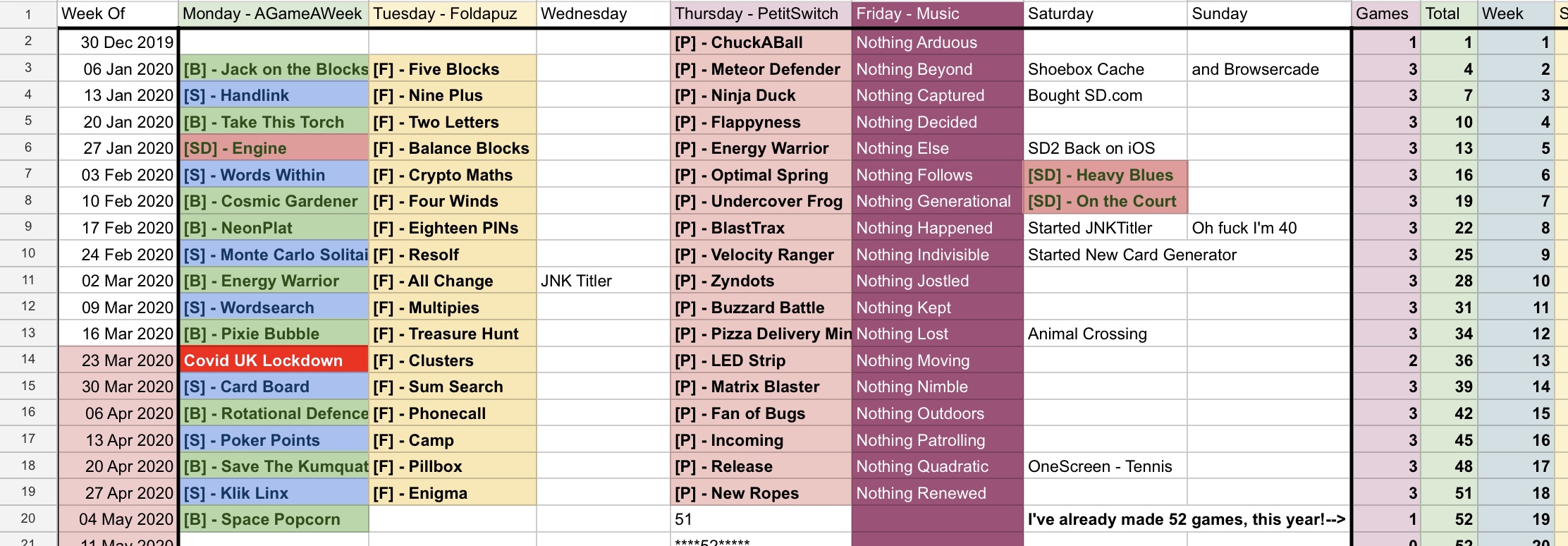Click the 'Animal Crossing' cell
This screenshot has height=546, width=1568.
1105,334
